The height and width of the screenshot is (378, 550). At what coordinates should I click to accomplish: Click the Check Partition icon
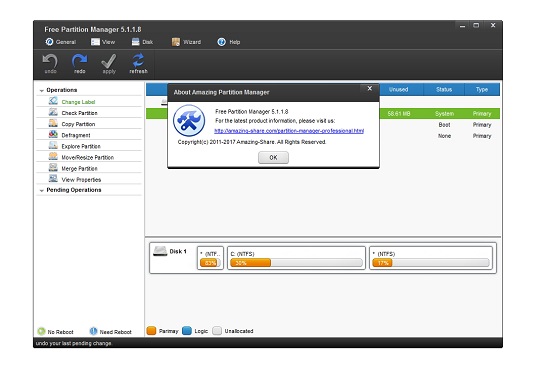(53, 112)
